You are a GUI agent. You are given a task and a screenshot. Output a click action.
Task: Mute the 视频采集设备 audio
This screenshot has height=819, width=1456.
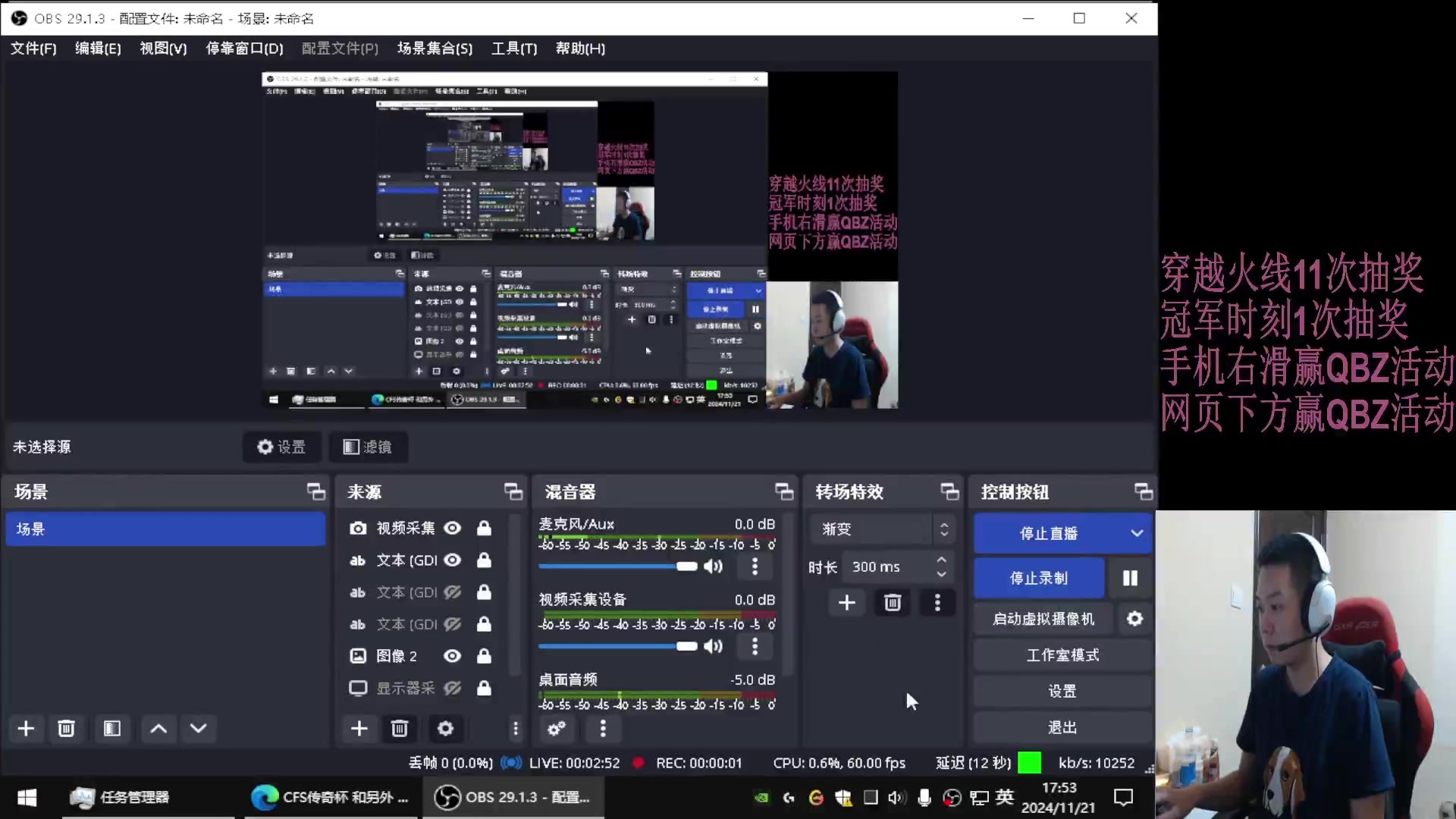point(714,646)
